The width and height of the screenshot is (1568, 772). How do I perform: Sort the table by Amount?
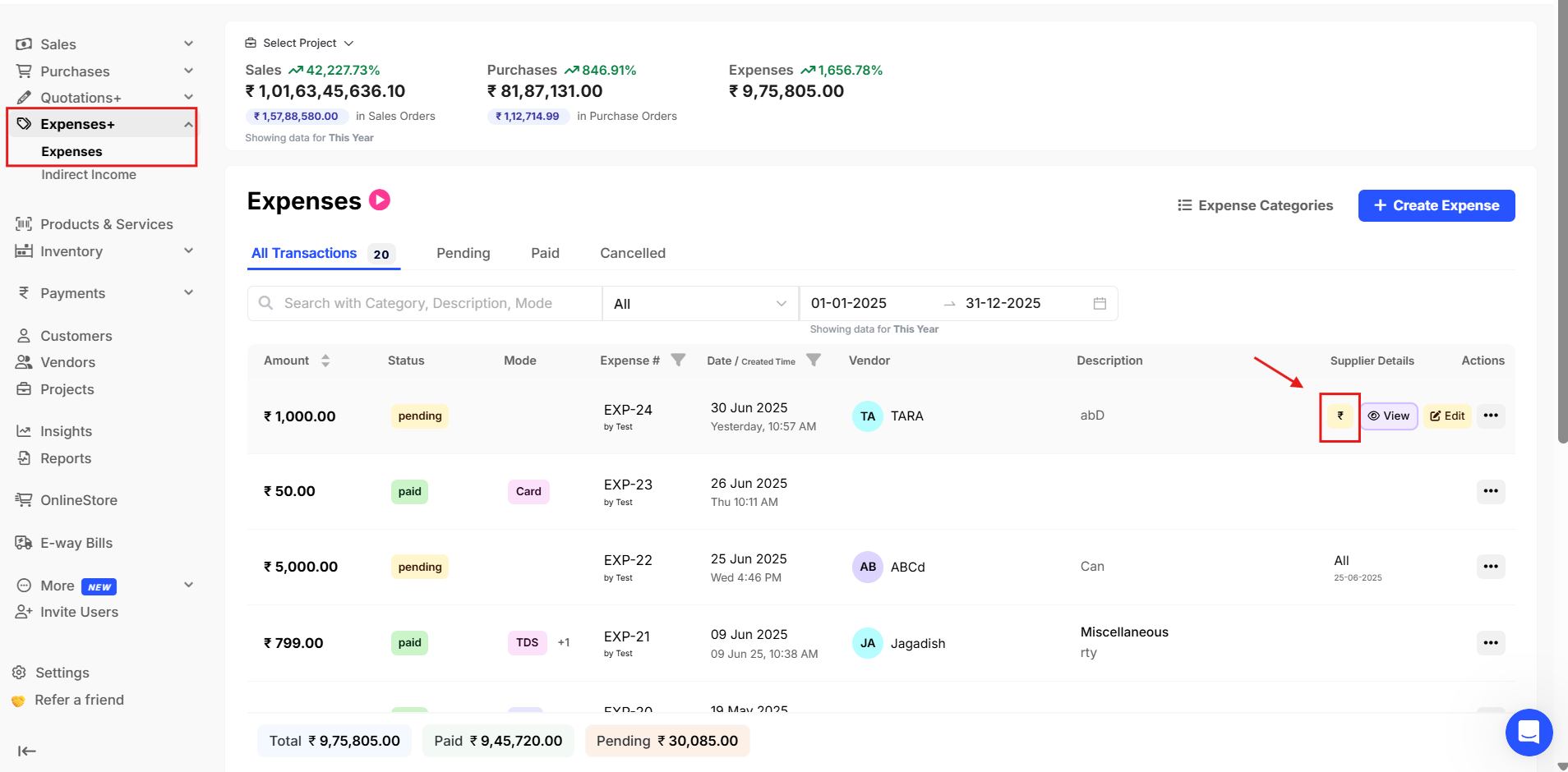(325, 361)
